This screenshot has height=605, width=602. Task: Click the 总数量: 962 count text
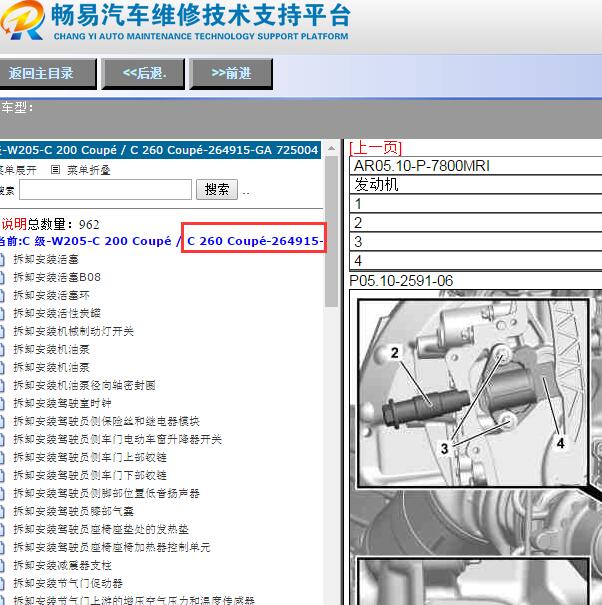pyautogui.click(x=63, y=224)
